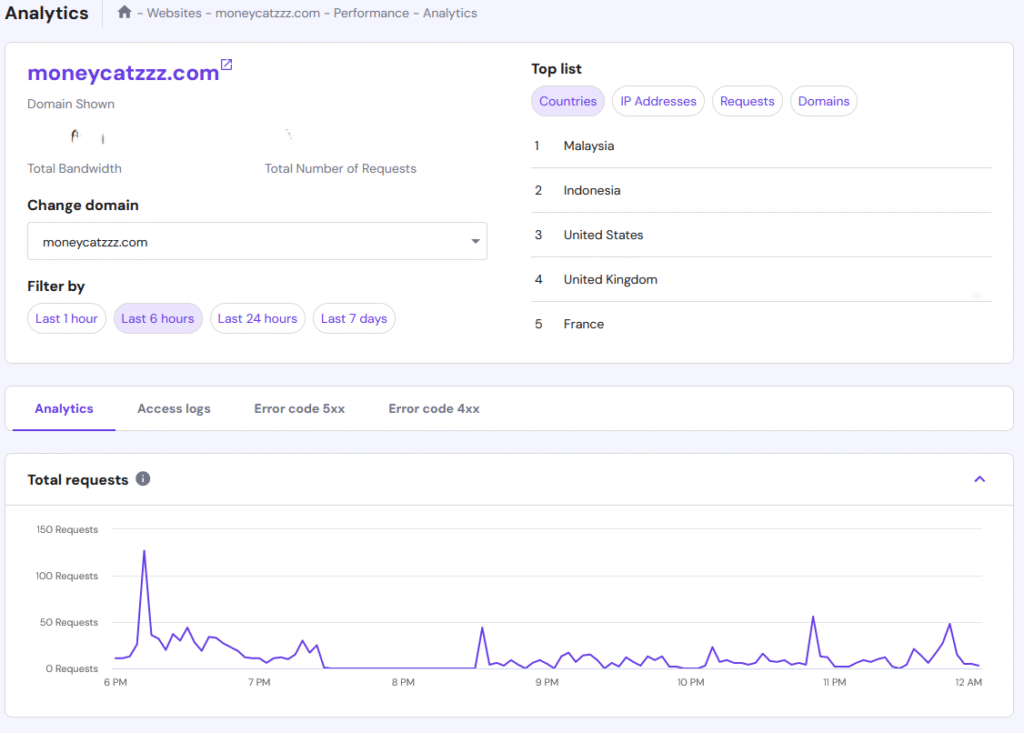The width and height of the screenshot is (1024, 733).
Task: Open the Change domain dropdown
Action: [x=257, y=241]
